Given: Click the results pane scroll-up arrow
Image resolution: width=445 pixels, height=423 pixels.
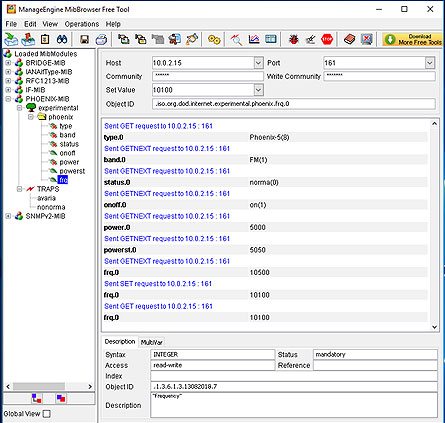Looking at the screenshot, I should [x=434, y=124].
